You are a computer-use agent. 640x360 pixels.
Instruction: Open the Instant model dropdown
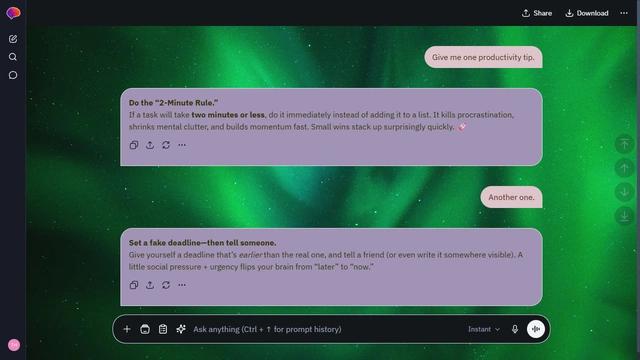click(x=484, y=329)
